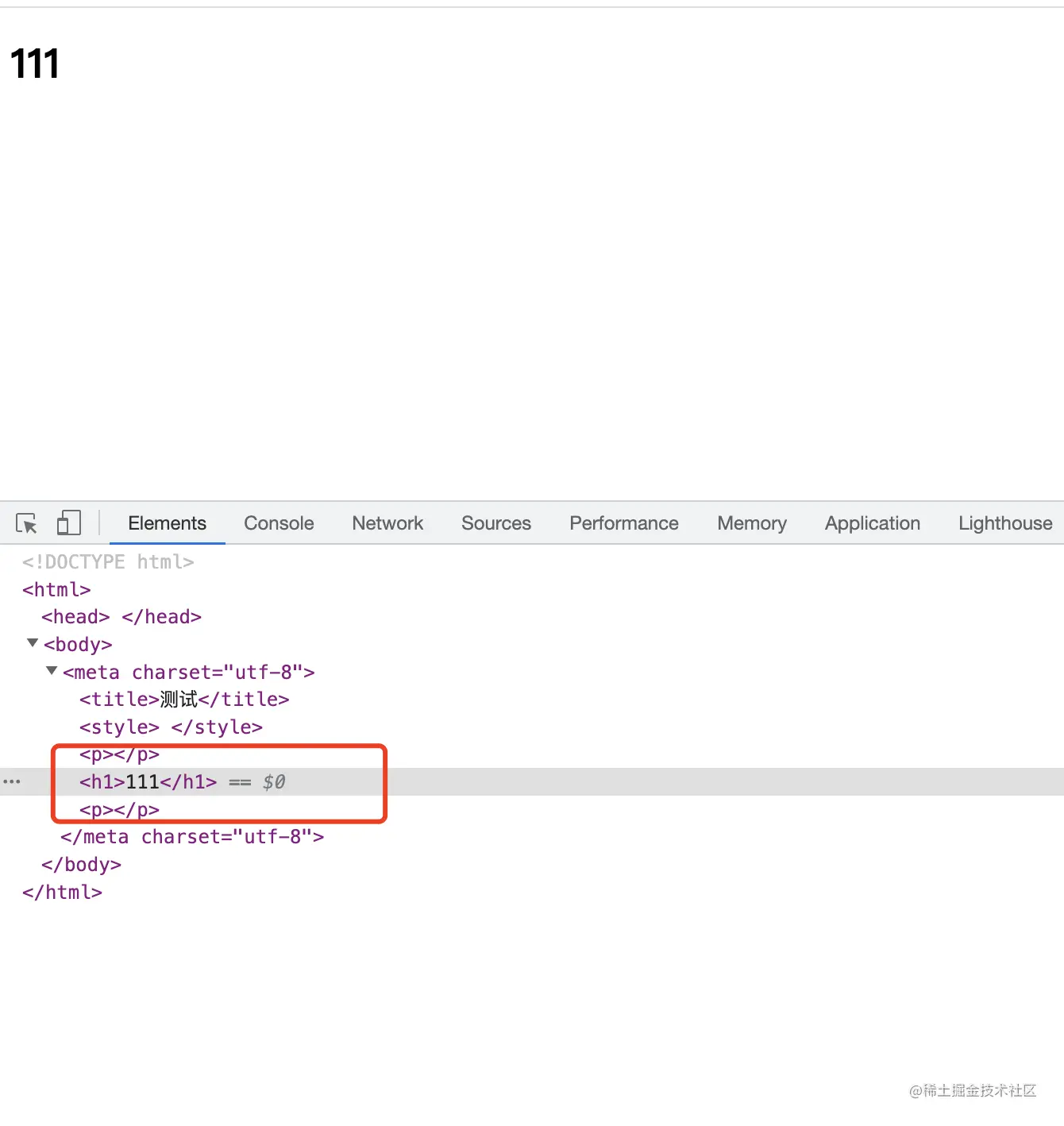Open the Performance tab
Image resolution: width=1064 pixels, height=1126 pixels.
[x=624, y=523]
